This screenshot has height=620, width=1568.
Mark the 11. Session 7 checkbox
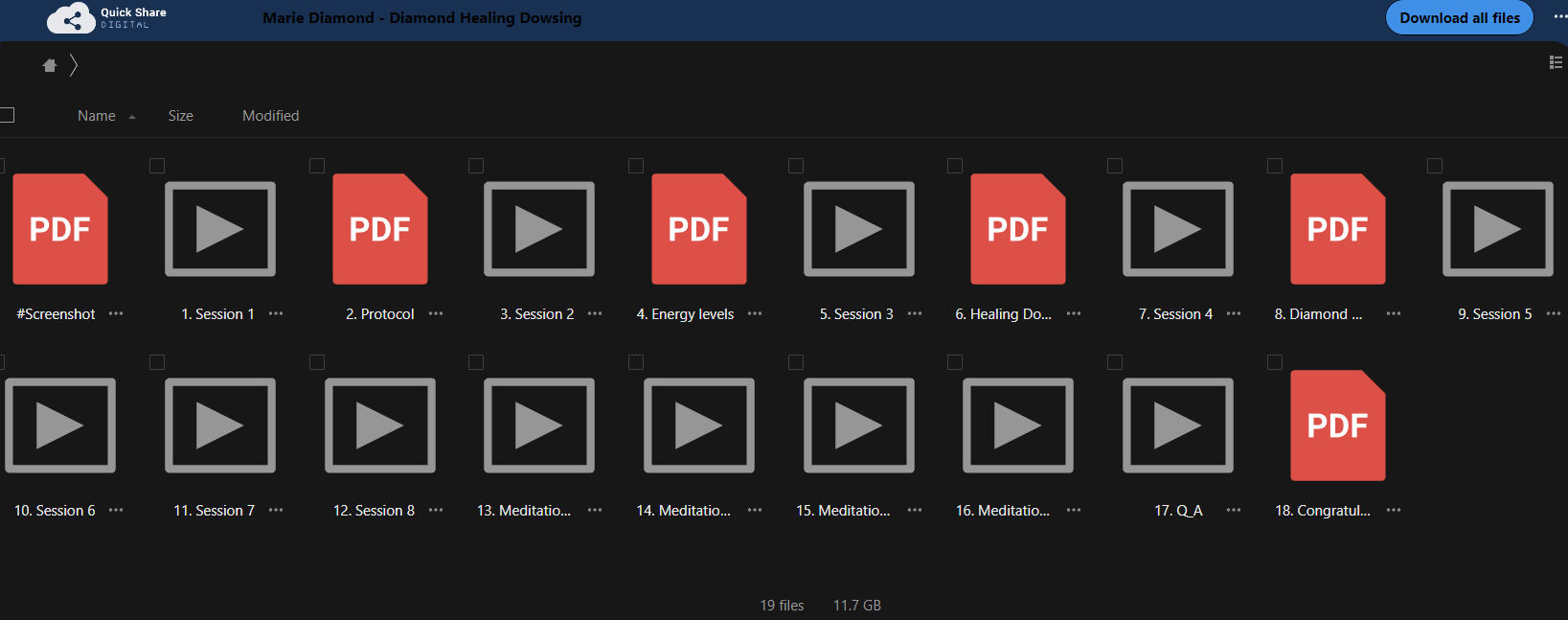click(x=157, y=362)
